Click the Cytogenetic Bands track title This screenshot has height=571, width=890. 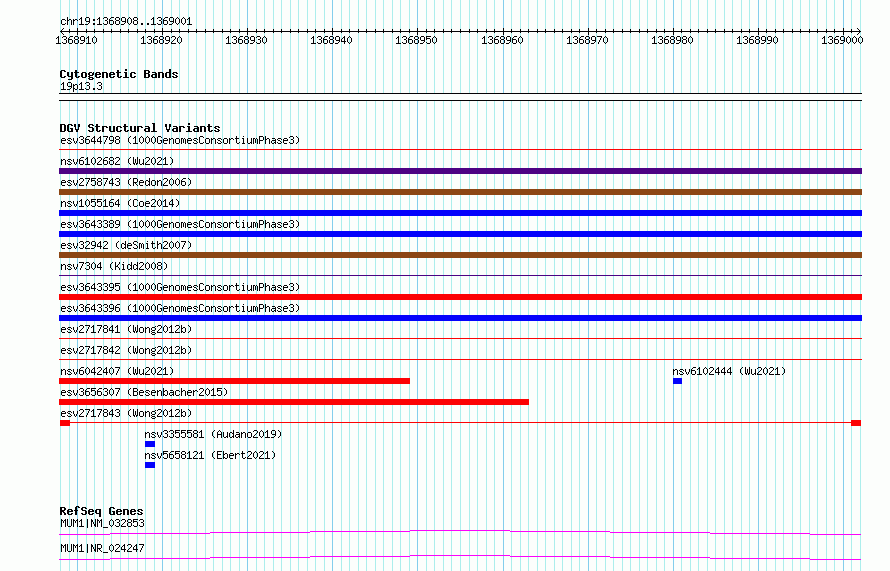[x=119, y=74]
